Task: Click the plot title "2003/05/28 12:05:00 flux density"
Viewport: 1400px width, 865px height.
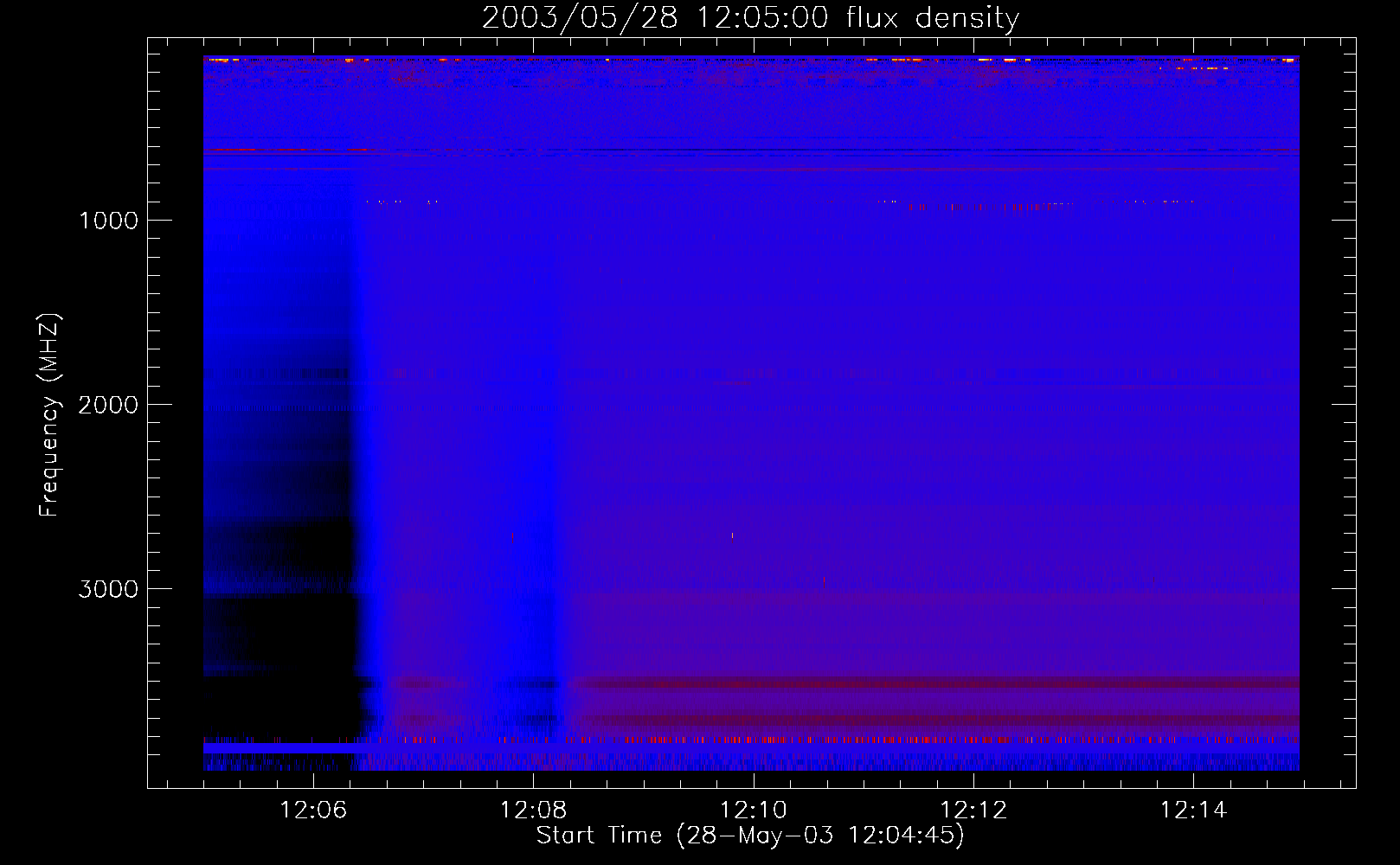Action: click(x=750, y=17)
